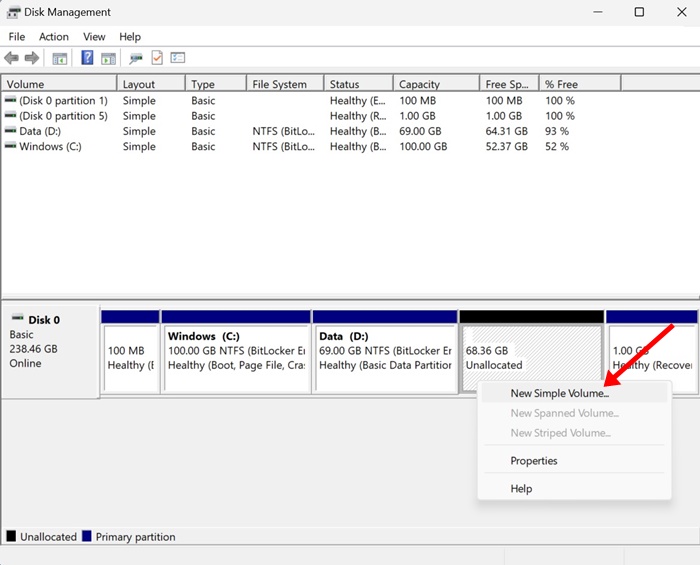Click the Settings list view toolbar icon
This screenshot has width=700, height=565.
178,58
